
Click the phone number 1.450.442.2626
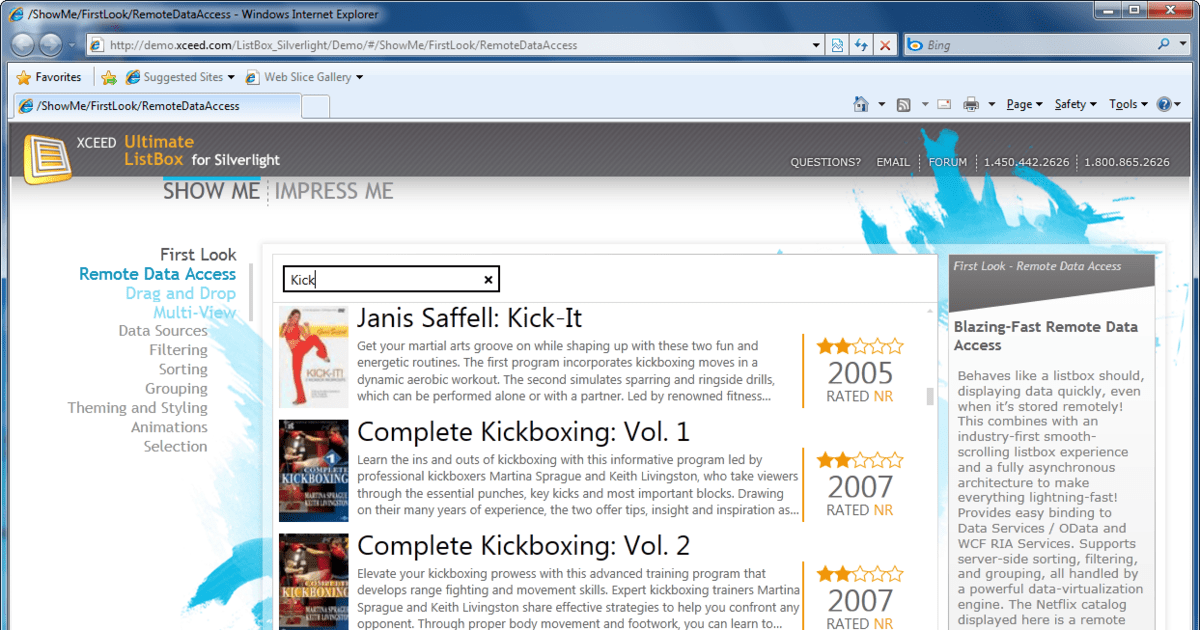(x=1026, y=162)
